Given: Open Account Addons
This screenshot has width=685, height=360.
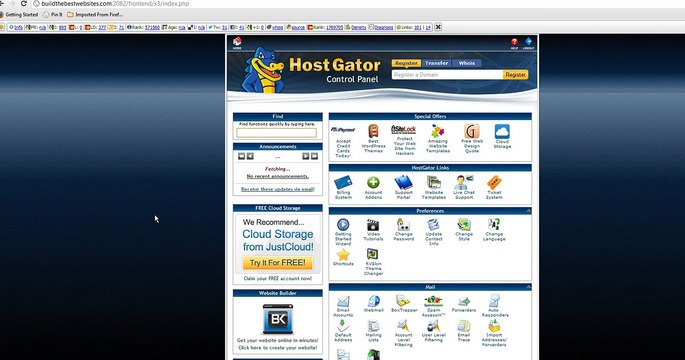Looking at the screenshot, I should tap(373, 187).
